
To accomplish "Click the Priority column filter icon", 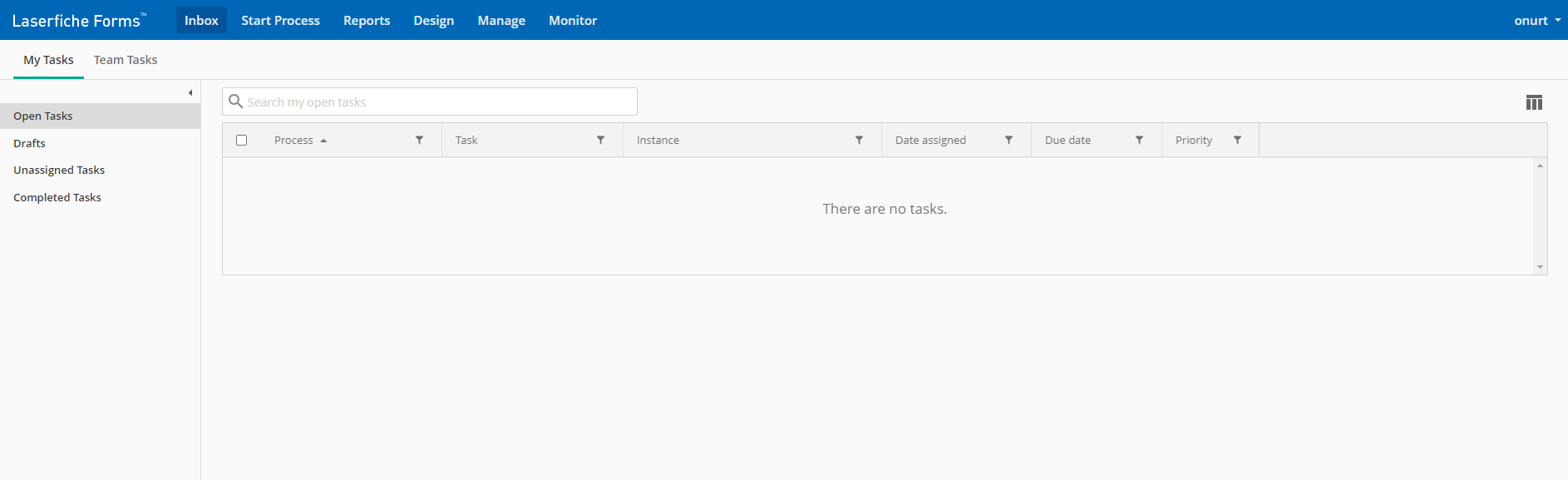I will [x=1237, y=140].
